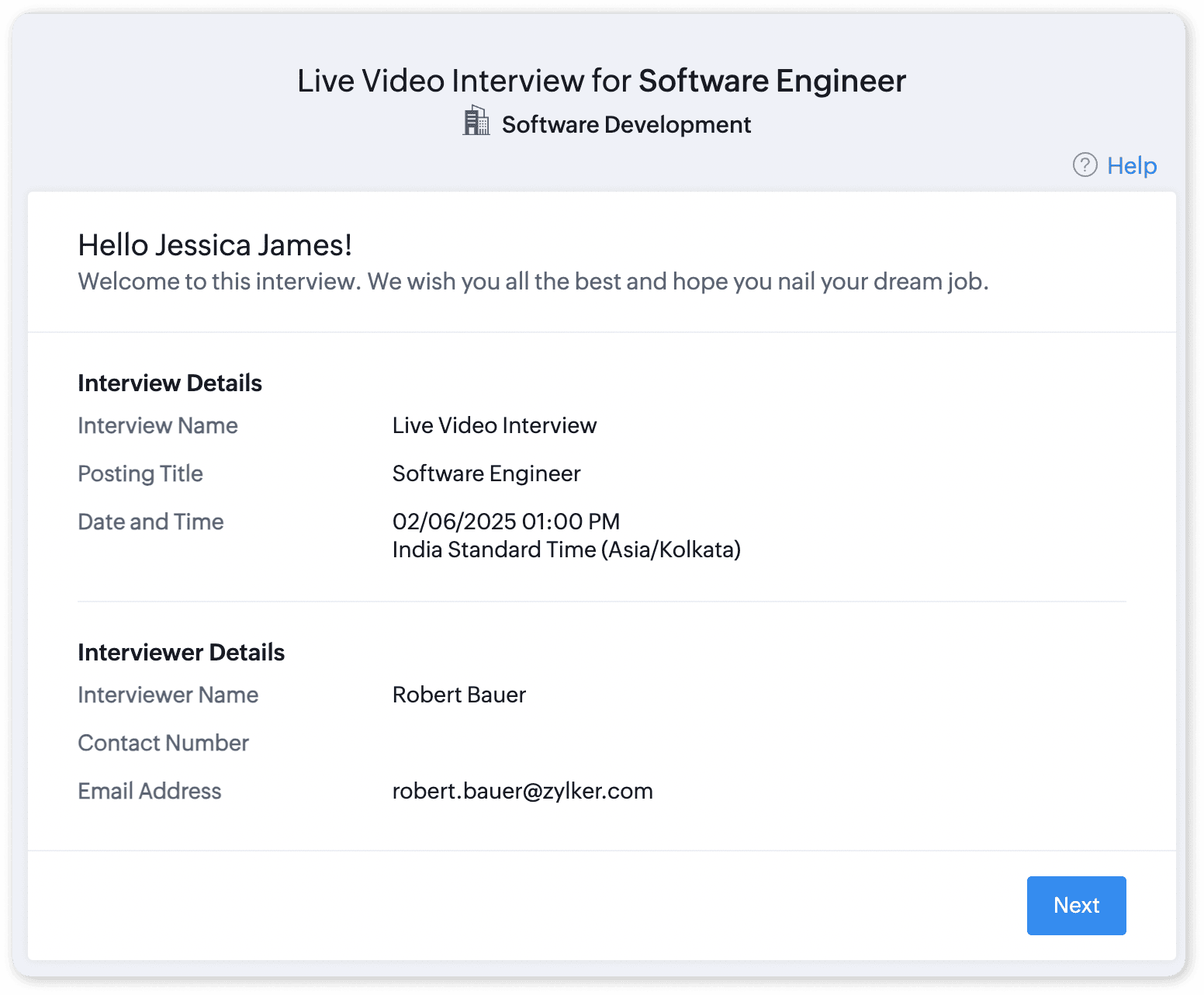Click the India Standard Time timezone text

pyautogui.click(x=566, y=550)
